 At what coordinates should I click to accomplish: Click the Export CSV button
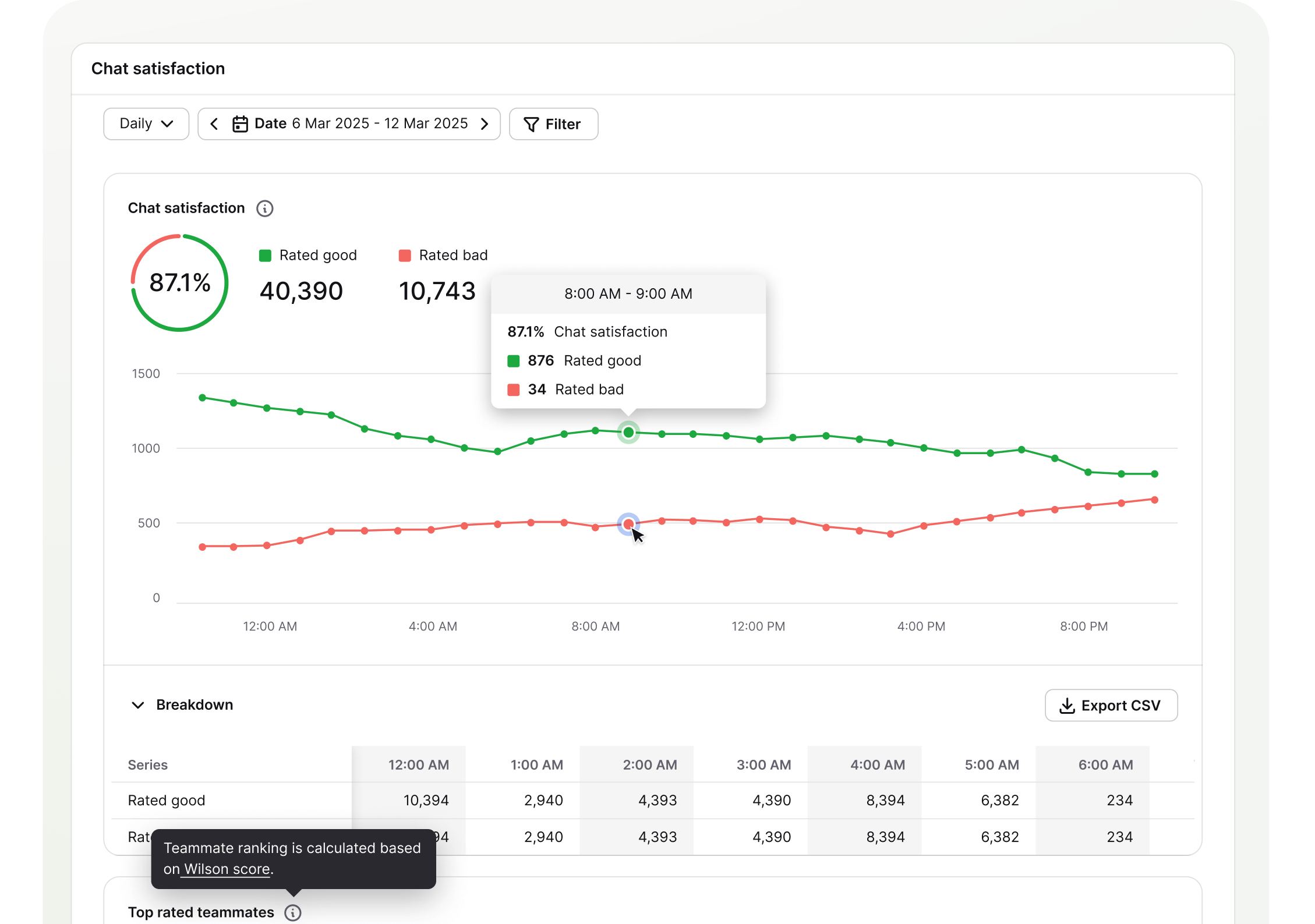click(x=1111, y=706)
